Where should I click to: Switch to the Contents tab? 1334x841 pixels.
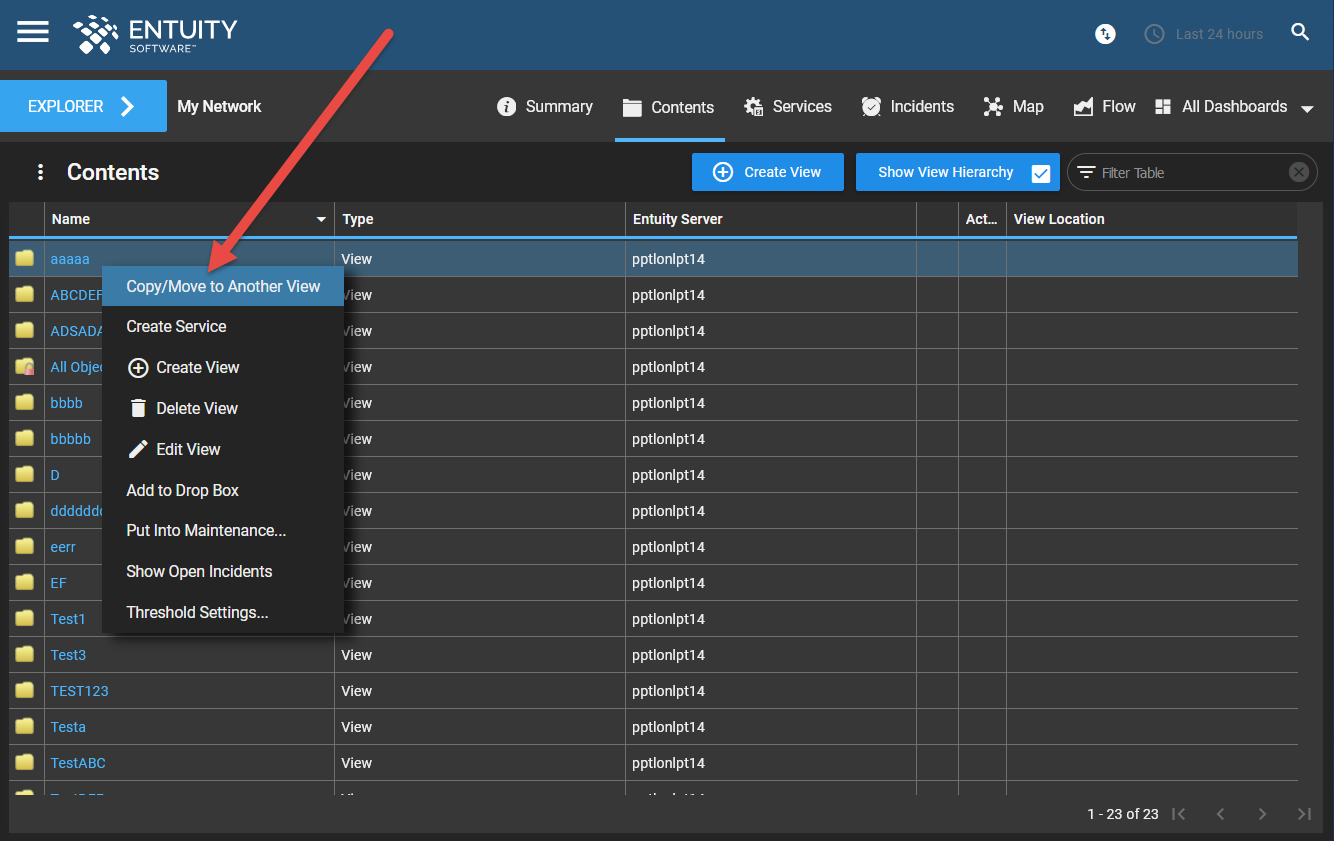[668, 107]
